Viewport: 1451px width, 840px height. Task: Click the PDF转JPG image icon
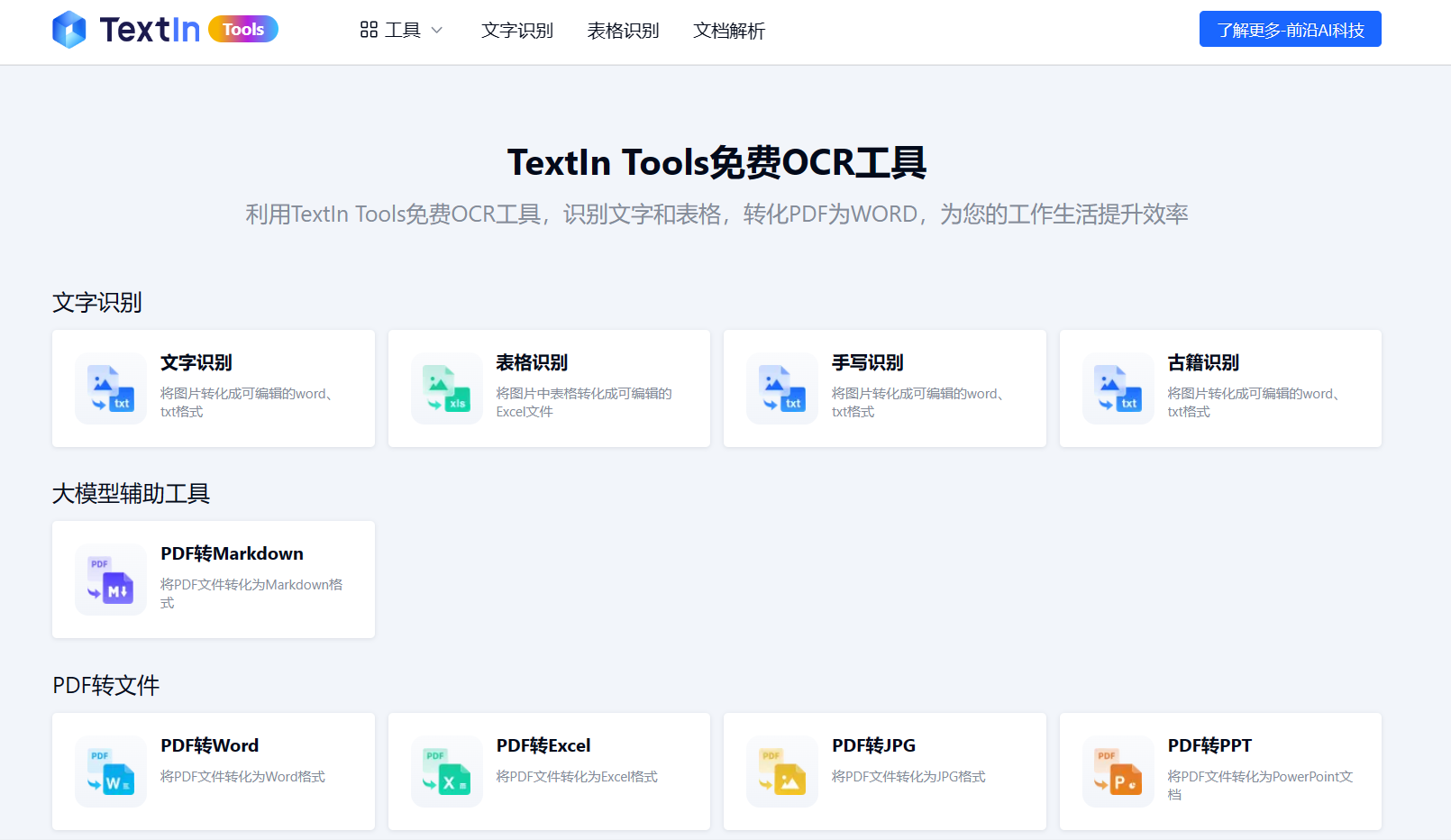[x=782, y=772]
